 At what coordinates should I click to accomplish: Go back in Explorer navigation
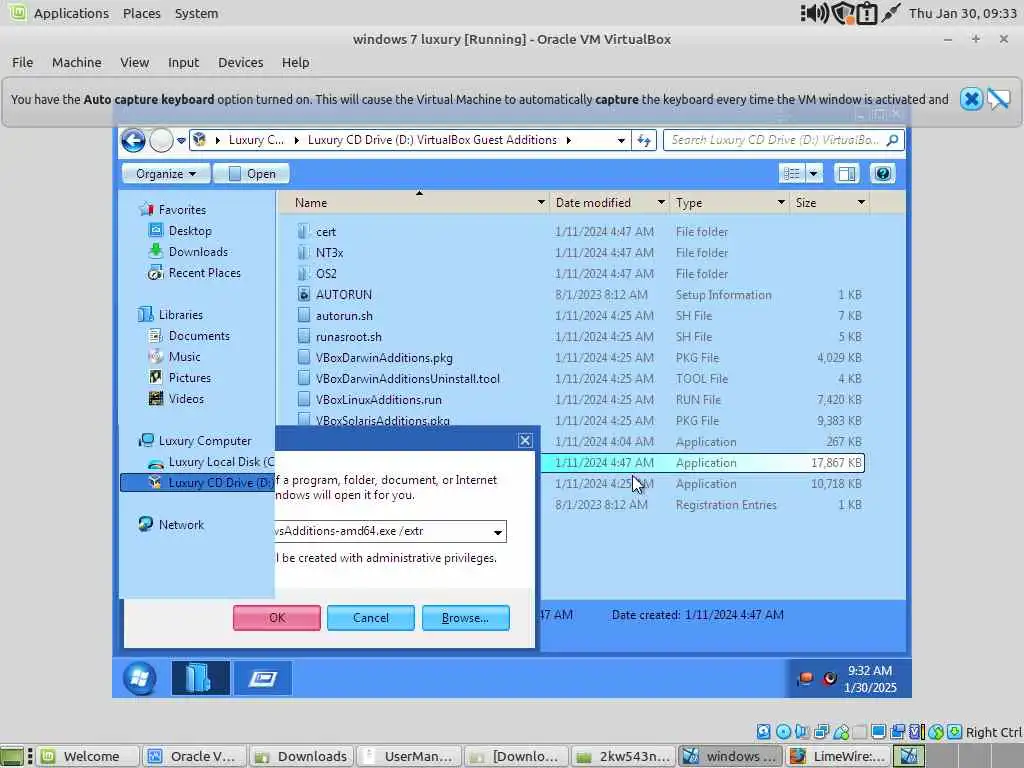click(133, 140)
